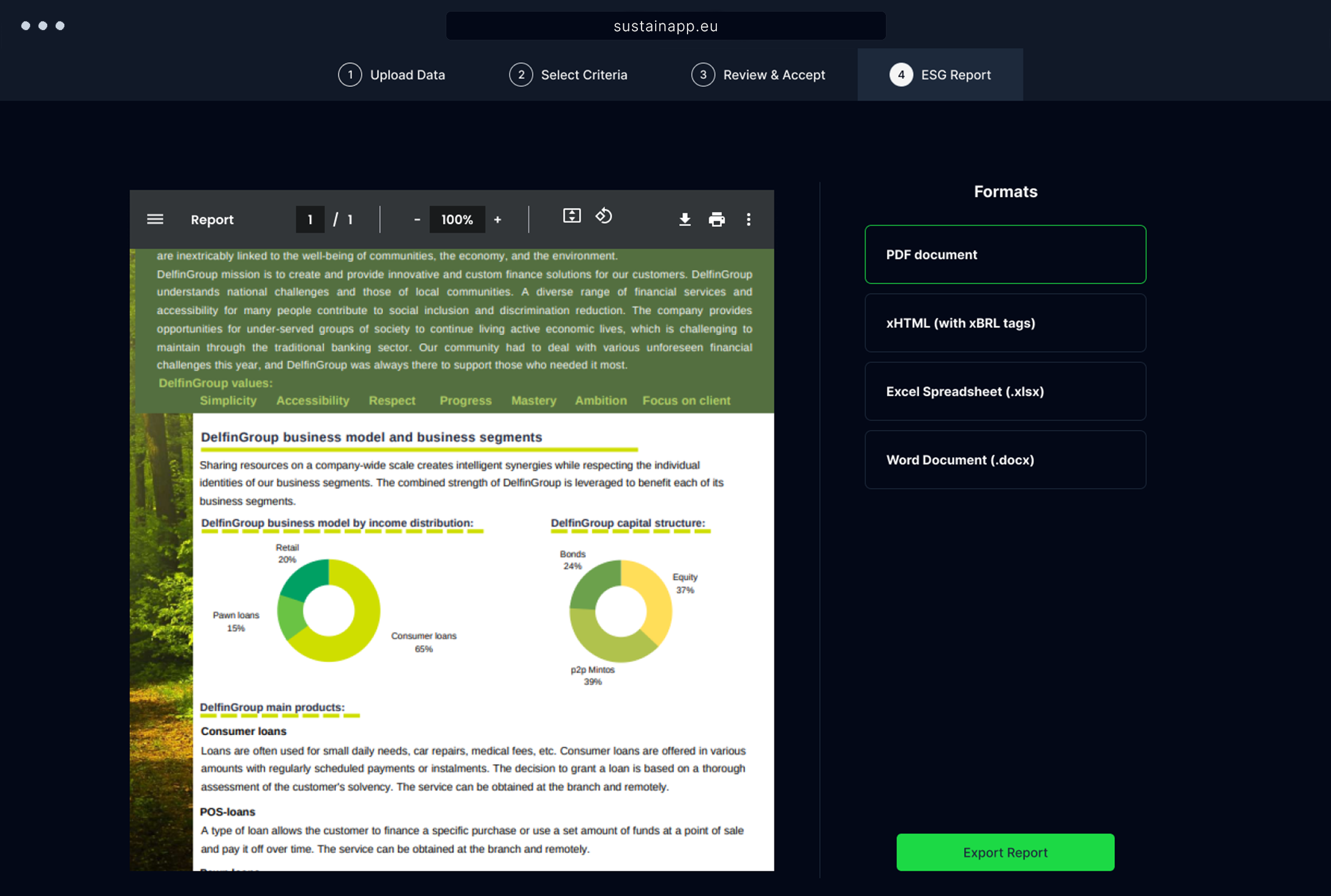This screenshot has height=896, width=1331.
Task: Open the PDF viewer sidebar menu icon
Action: [155, 219]
